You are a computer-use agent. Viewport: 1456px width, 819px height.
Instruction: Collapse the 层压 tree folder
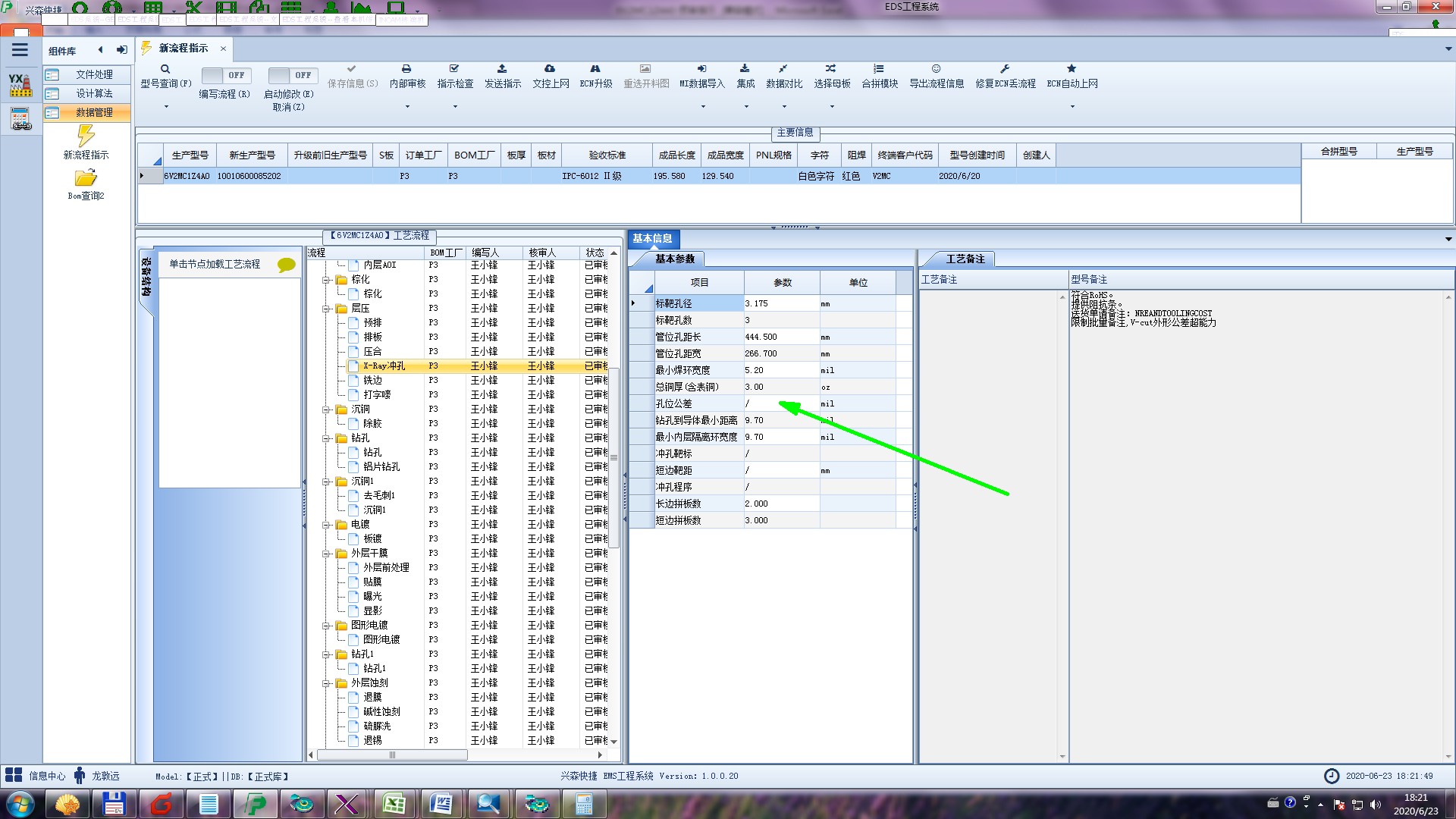click(x=327, y=309)
